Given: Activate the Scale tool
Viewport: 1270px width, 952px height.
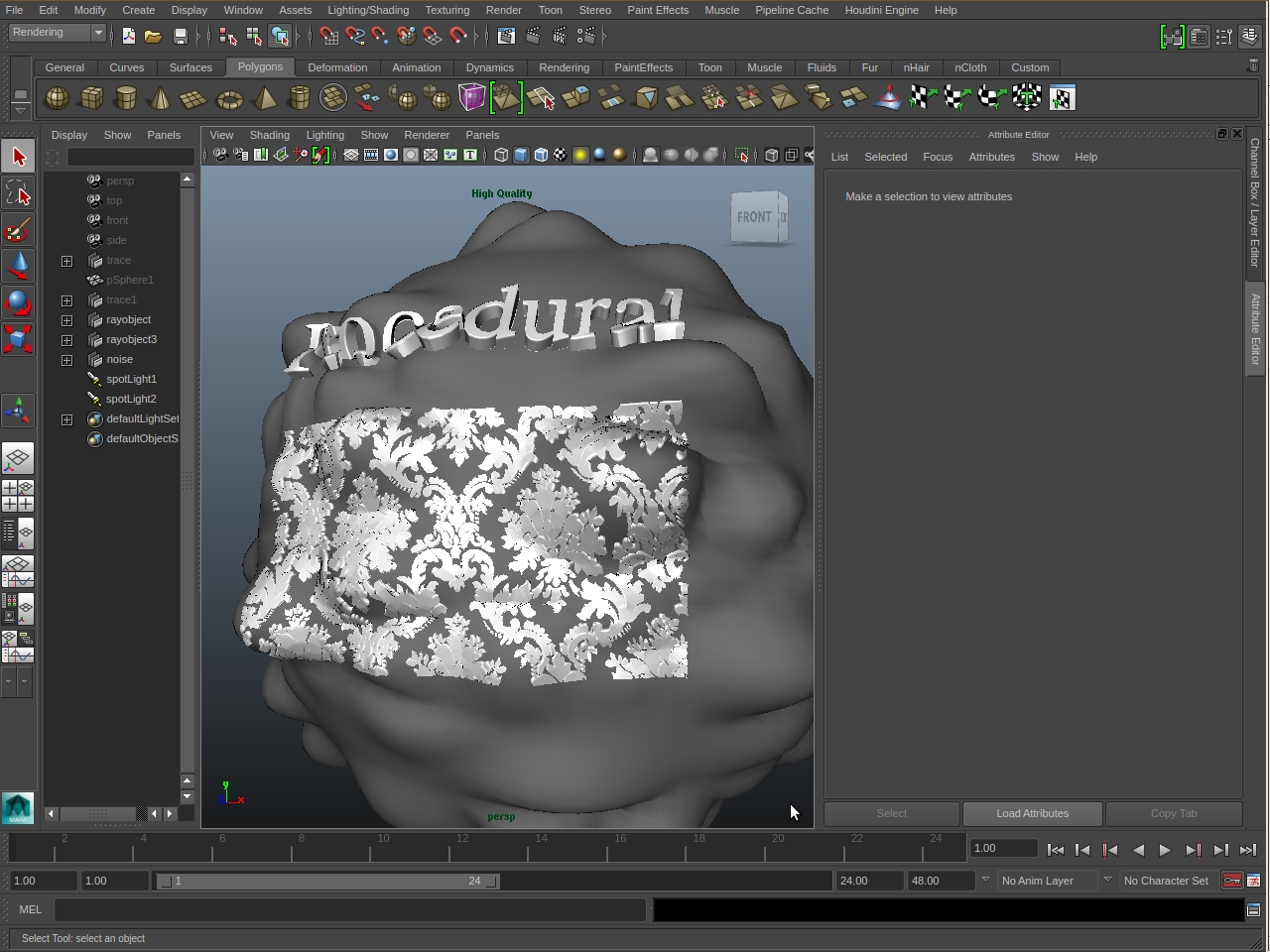Looking at the screenshot, I should [18, 339].
